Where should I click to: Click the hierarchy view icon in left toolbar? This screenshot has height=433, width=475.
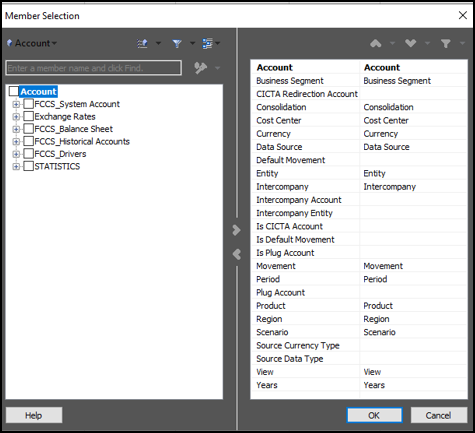(207, 43)
